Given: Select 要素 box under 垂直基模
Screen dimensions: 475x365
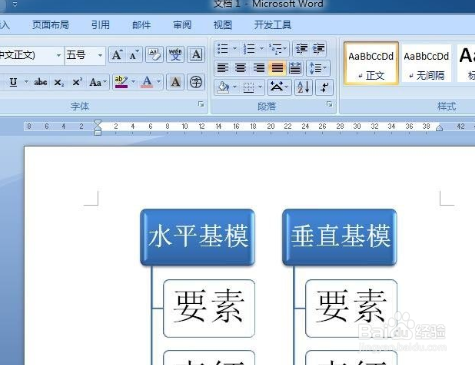Looking at the screenshot, I should (x=351, y=308).
